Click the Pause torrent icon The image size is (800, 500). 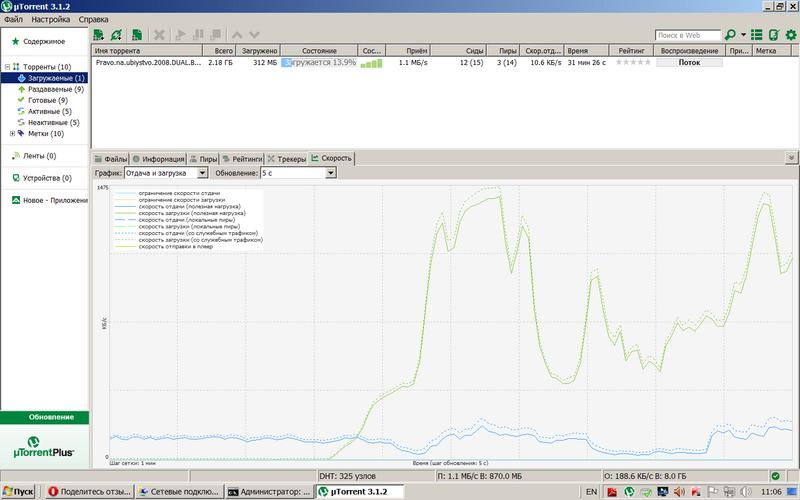[x=198, y=35]
